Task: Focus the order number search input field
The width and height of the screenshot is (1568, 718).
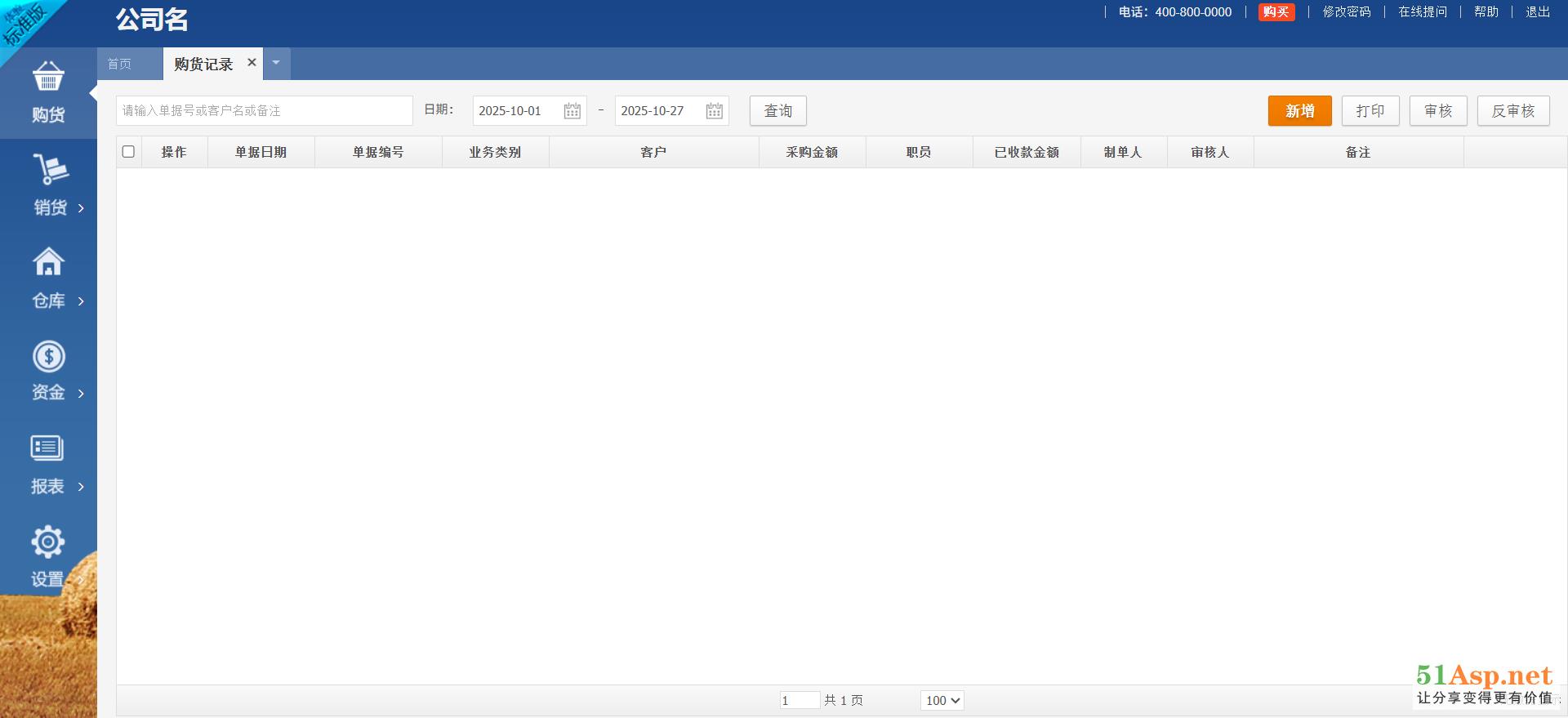Action: coord(264,111)
